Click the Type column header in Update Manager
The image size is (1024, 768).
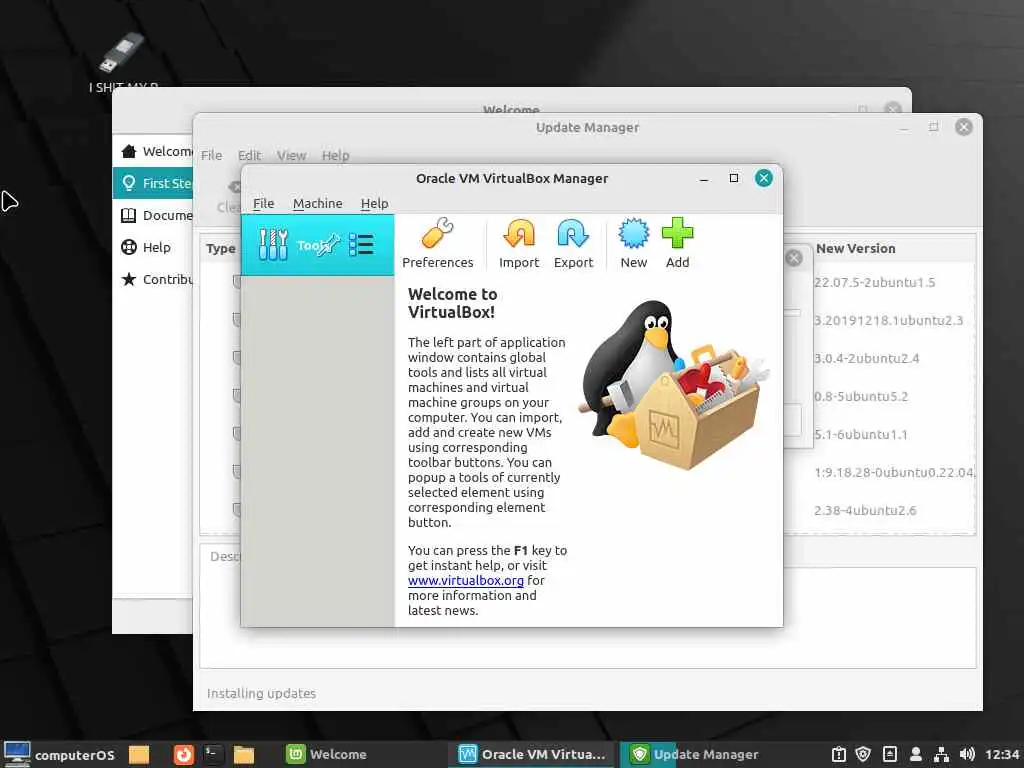pos(221,248)
